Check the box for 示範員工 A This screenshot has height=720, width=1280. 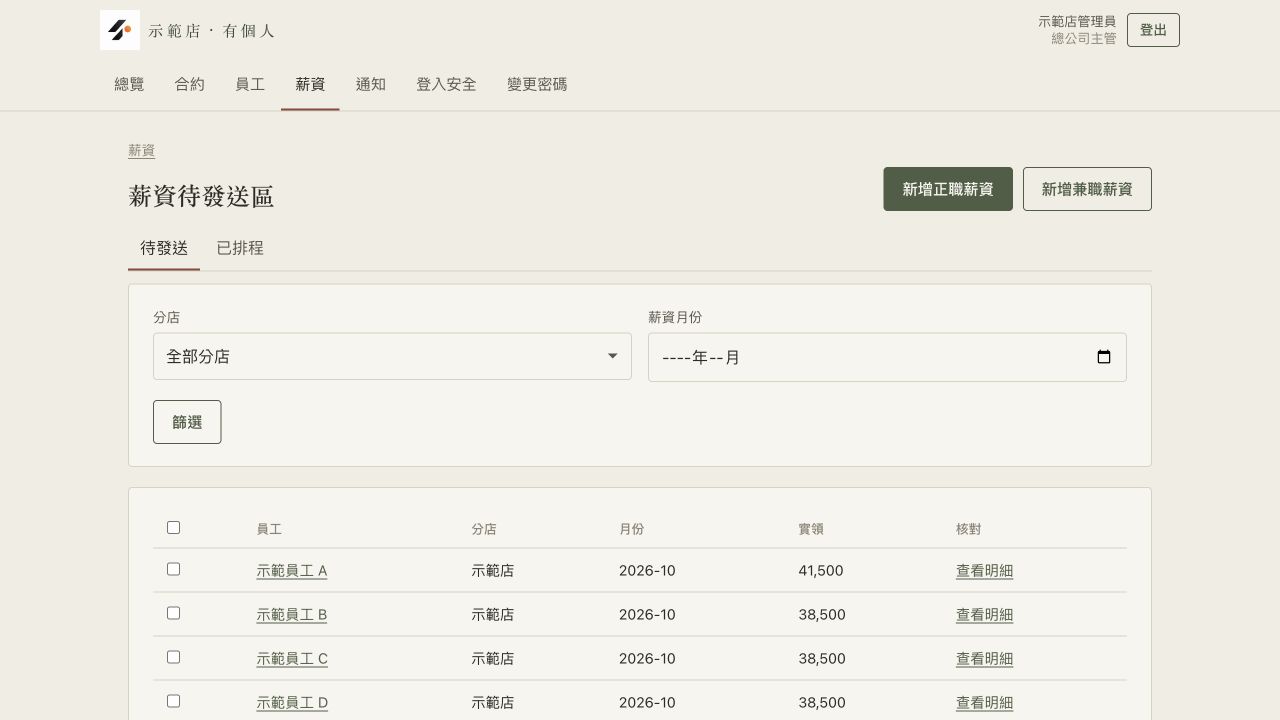click(x=173, y=569)
